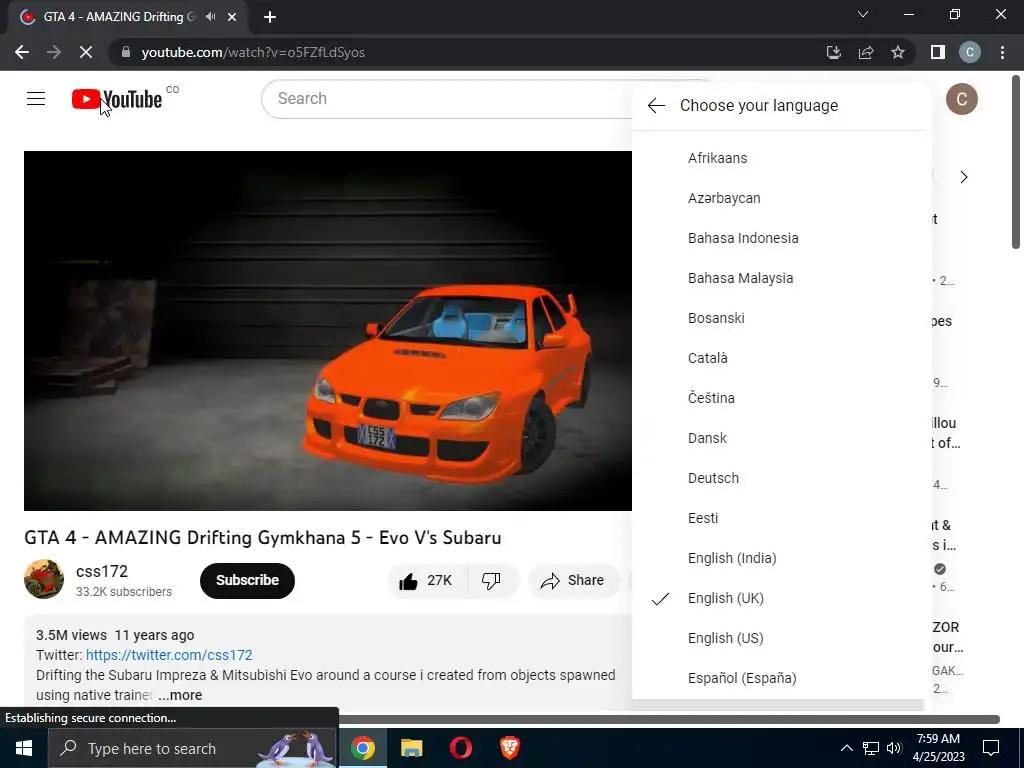1024x768 pixels.
Task: Click the share this page icon in address bar
Action: 866,52
